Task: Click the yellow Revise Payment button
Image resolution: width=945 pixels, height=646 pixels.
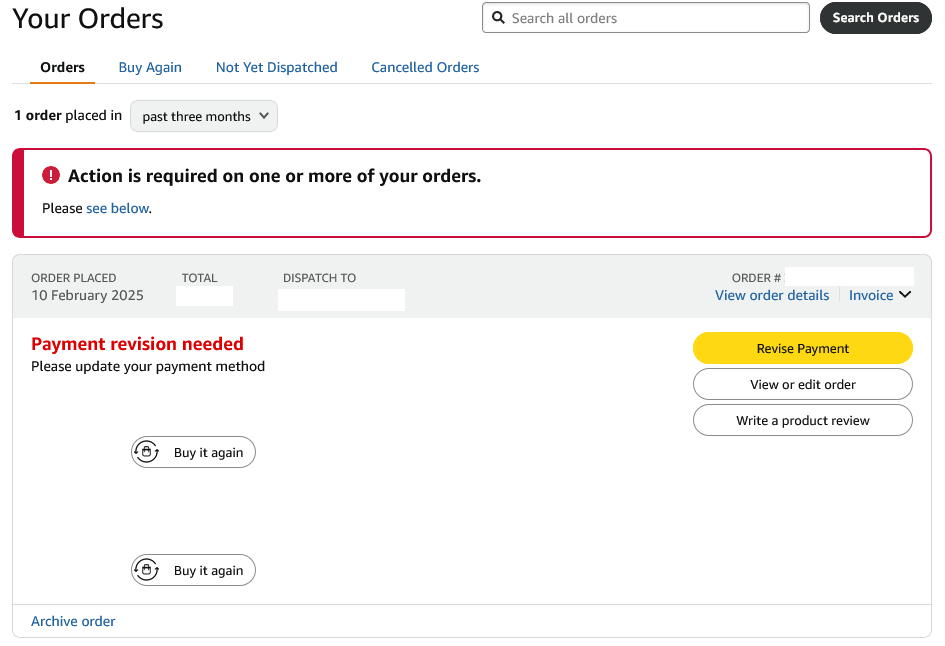Action: pyautogui.click(x=802, y=348)
